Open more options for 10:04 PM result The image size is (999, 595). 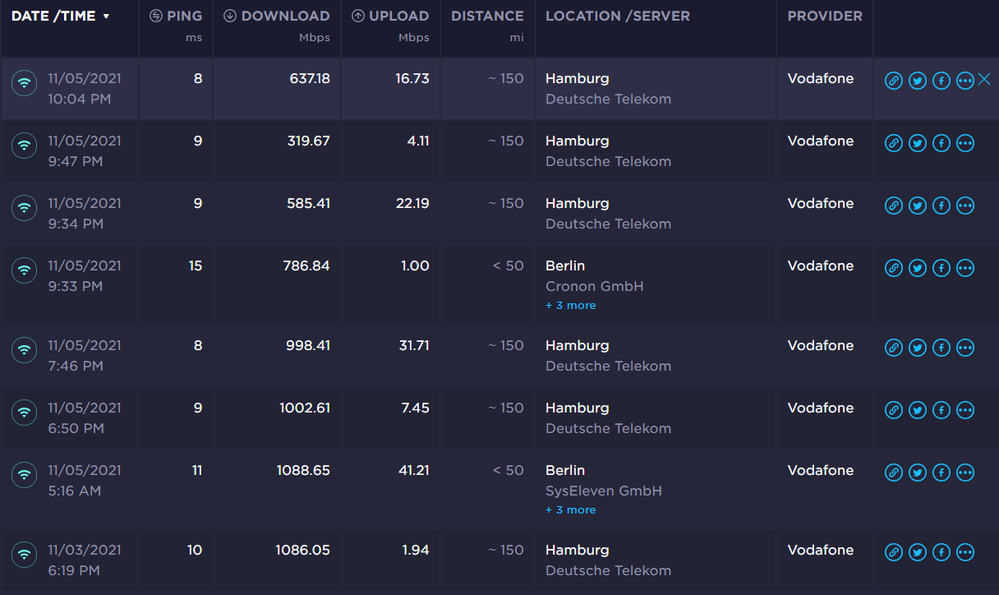965,80
